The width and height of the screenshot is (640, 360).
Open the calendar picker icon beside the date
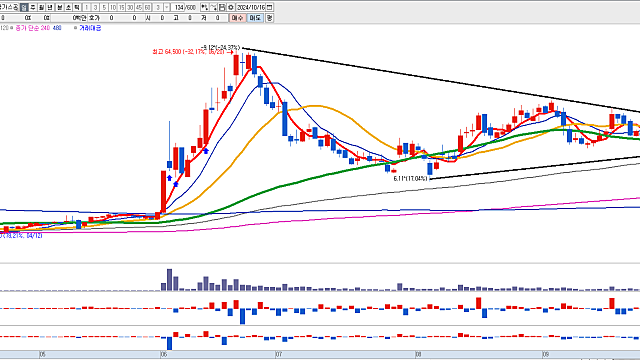coord(269,7)
